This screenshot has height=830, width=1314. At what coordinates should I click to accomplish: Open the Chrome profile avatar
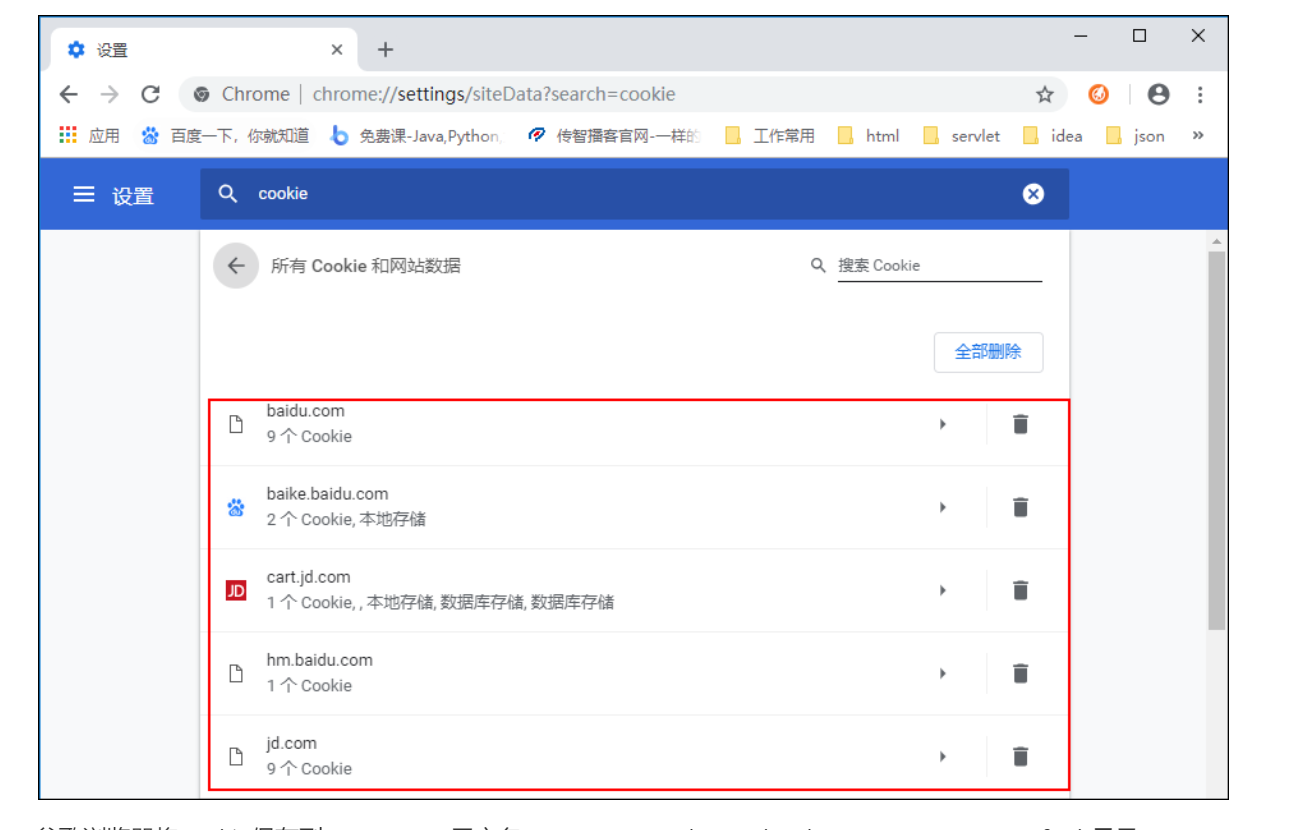point(1158,94)
